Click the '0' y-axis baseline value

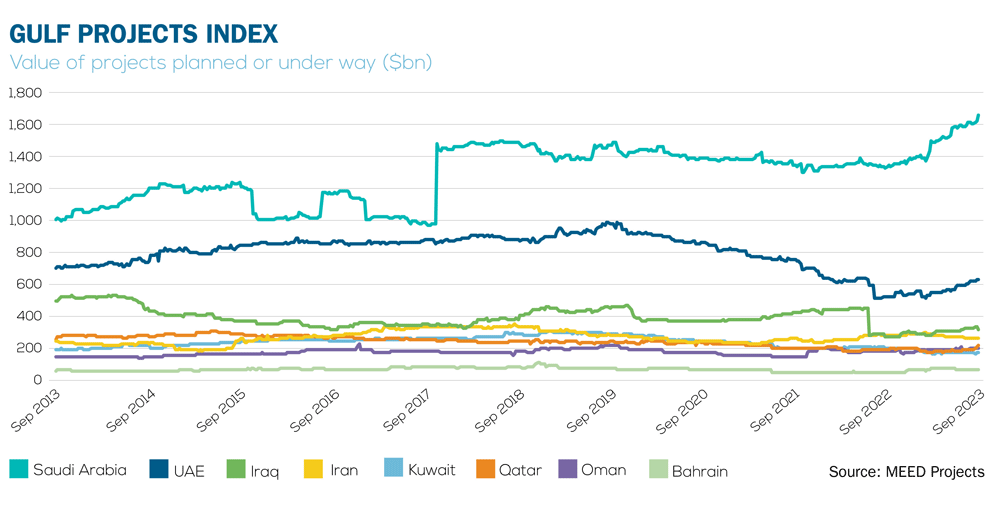pos(39,380)
